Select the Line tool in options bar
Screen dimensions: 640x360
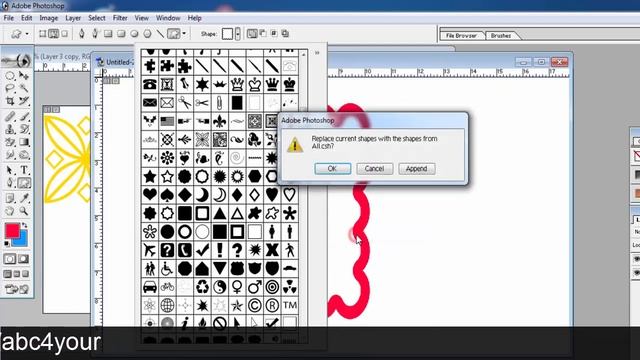[x=160, y=34]
